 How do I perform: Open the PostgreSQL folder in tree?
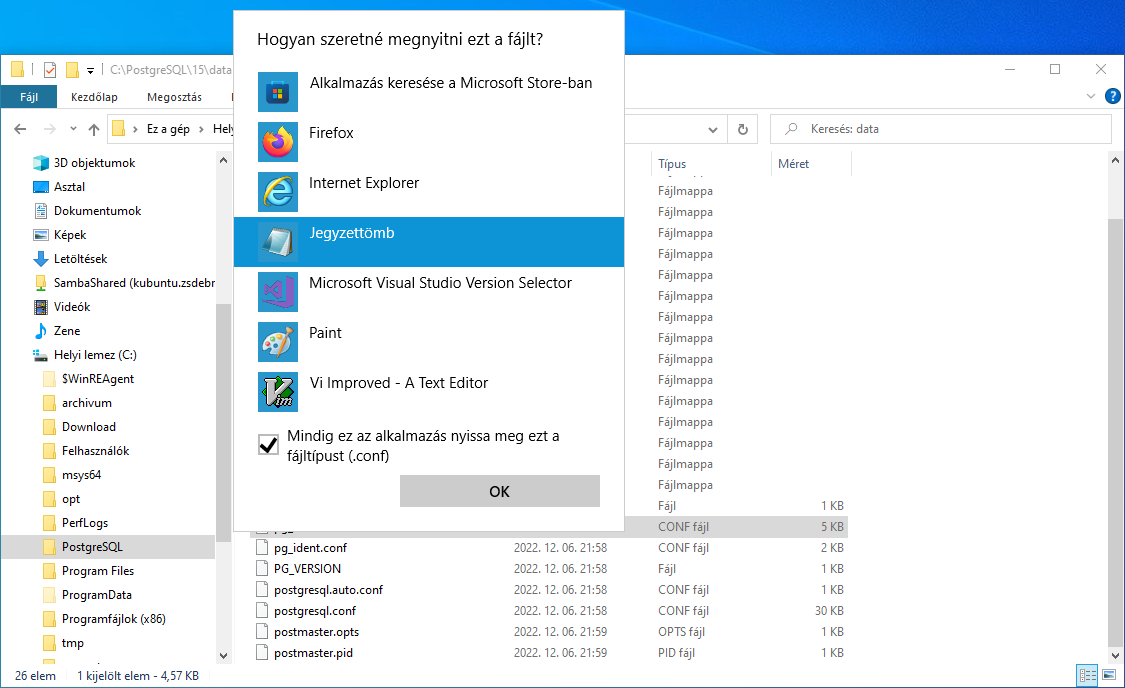(x=92, y=547)
